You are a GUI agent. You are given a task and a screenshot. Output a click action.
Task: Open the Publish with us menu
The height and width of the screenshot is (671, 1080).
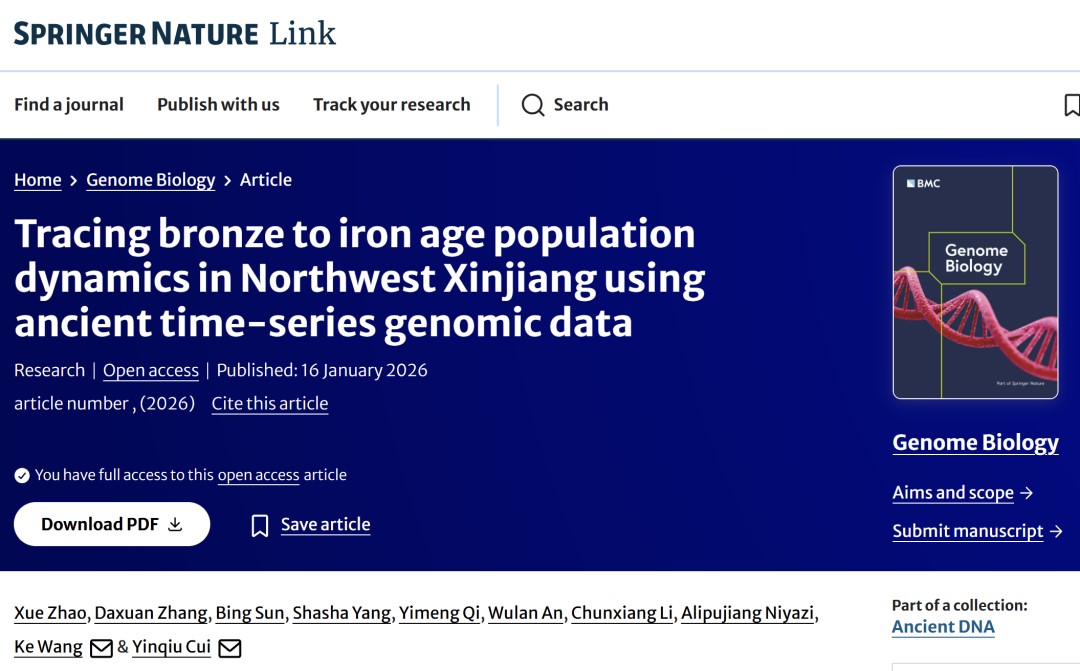[218, 105]
